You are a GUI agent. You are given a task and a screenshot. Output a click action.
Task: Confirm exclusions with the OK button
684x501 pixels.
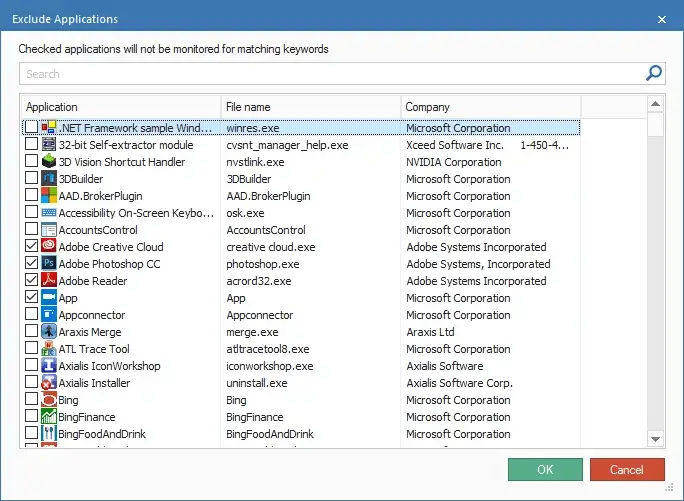coord(545,470)
